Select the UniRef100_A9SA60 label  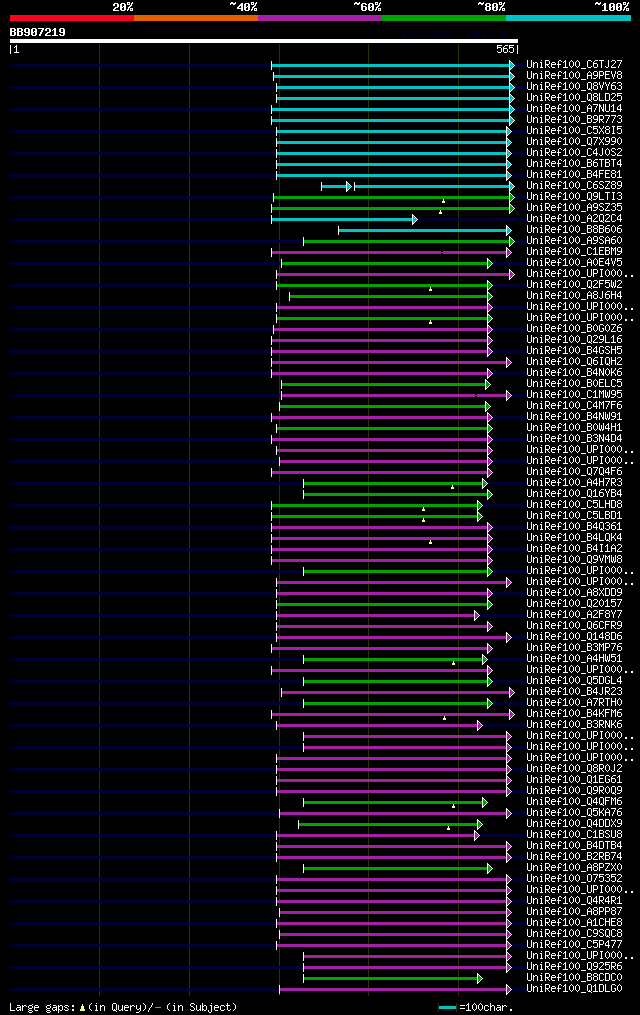(x=574, y=241)
